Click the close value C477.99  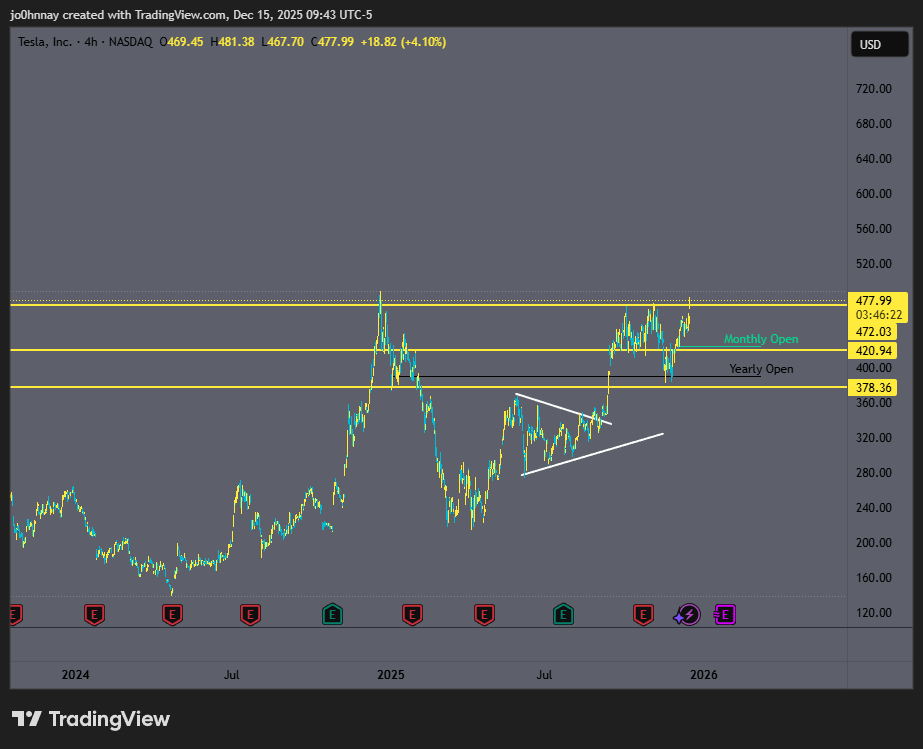click(x=333, y=42)
